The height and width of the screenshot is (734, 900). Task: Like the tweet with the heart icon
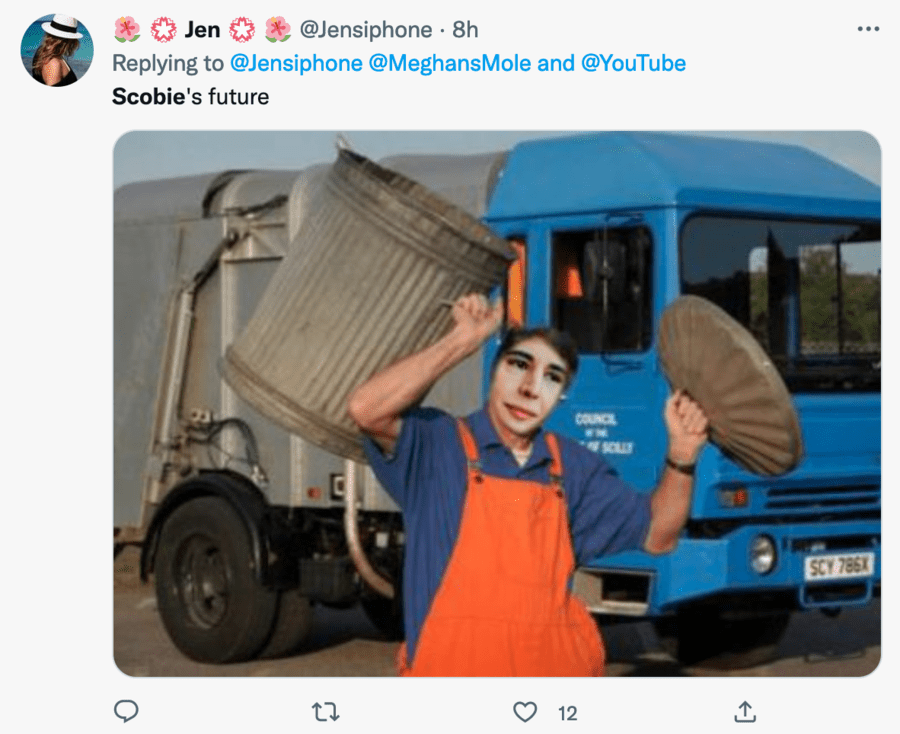tap(525, 712)
